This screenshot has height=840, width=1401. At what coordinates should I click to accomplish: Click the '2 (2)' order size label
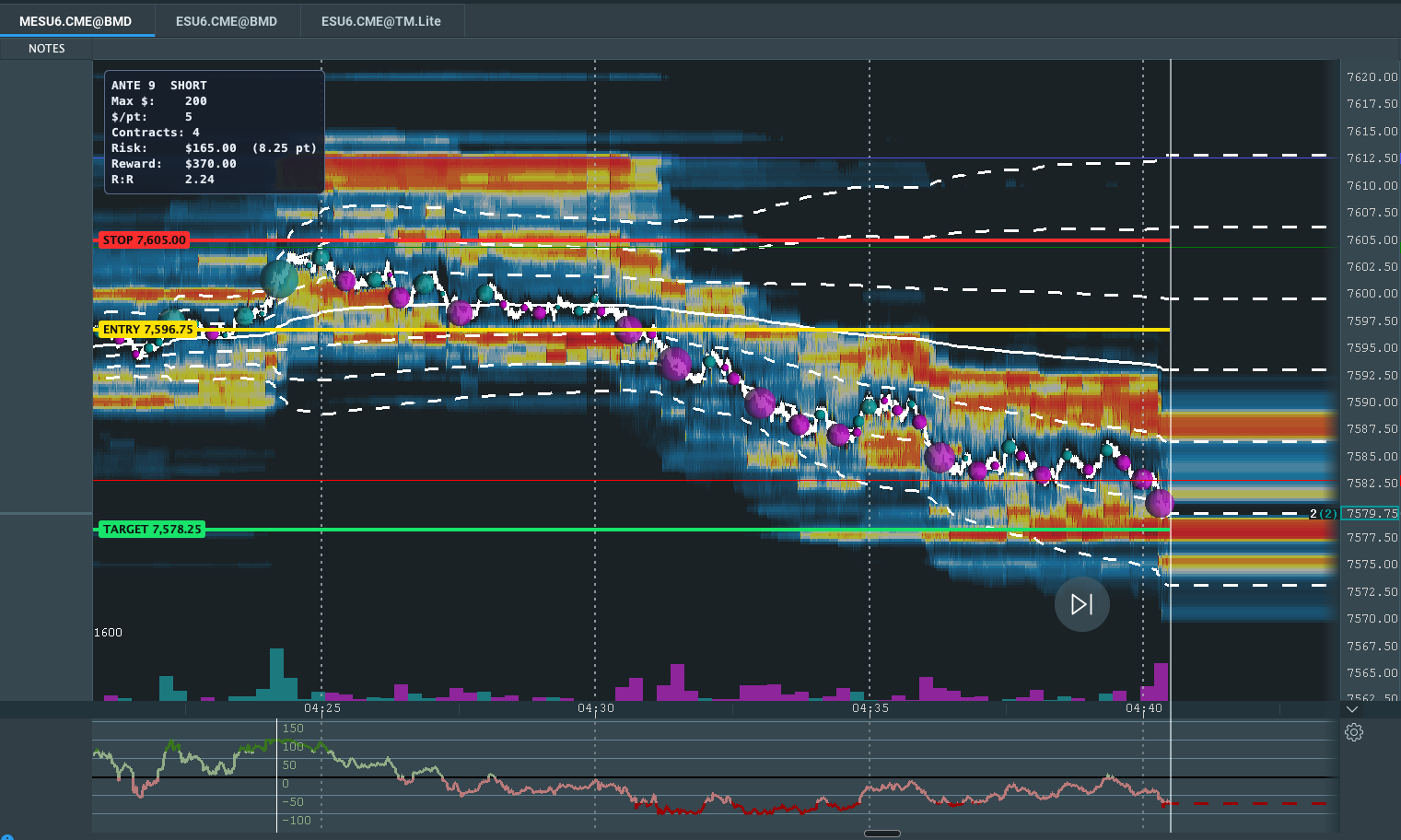(1323, 514)
